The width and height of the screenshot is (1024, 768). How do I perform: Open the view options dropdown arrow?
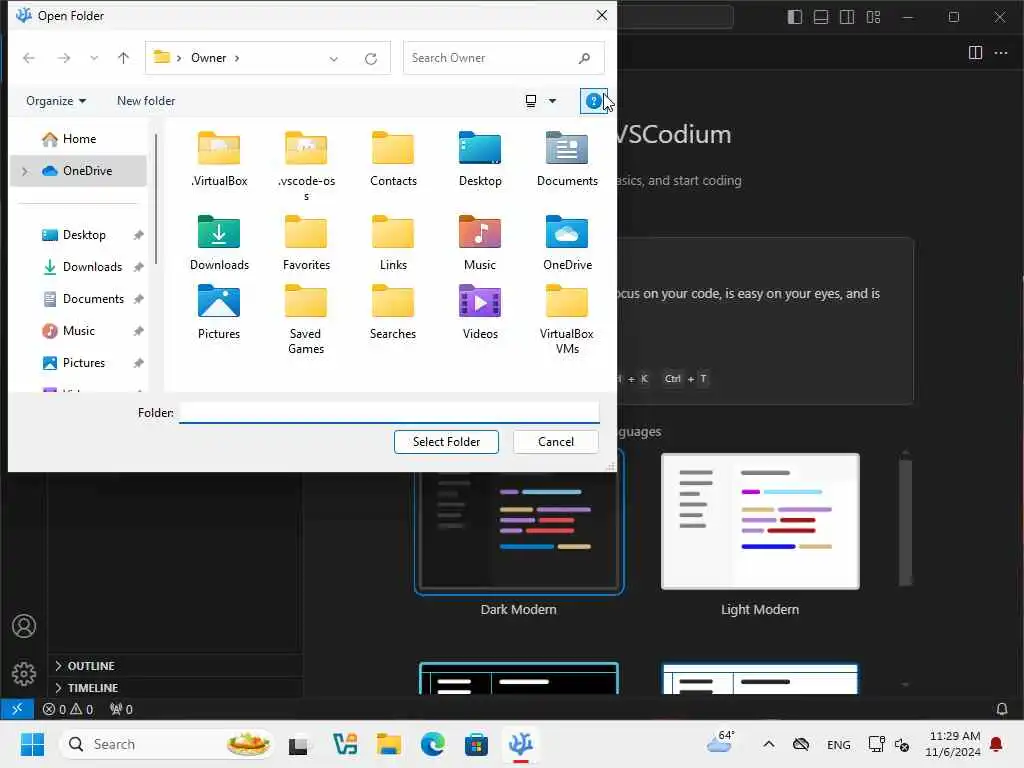click(x=552, y=101)
